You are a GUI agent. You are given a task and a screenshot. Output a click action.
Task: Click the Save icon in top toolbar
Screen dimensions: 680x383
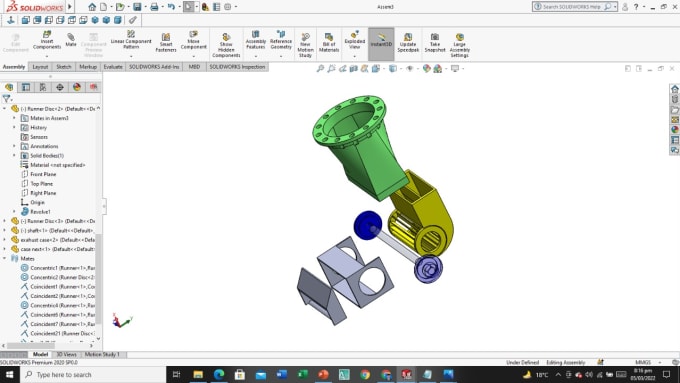[137, 7]
